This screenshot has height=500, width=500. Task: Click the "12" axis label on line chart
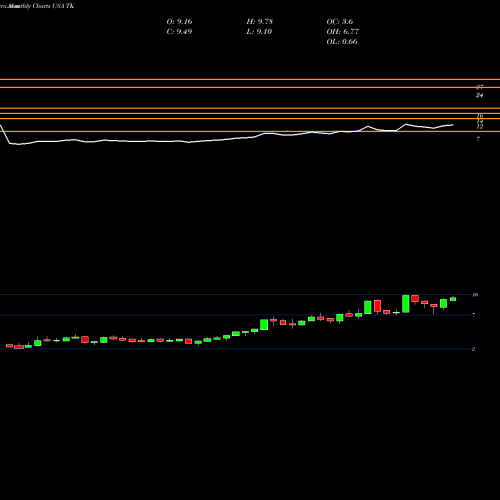(480, 127)
